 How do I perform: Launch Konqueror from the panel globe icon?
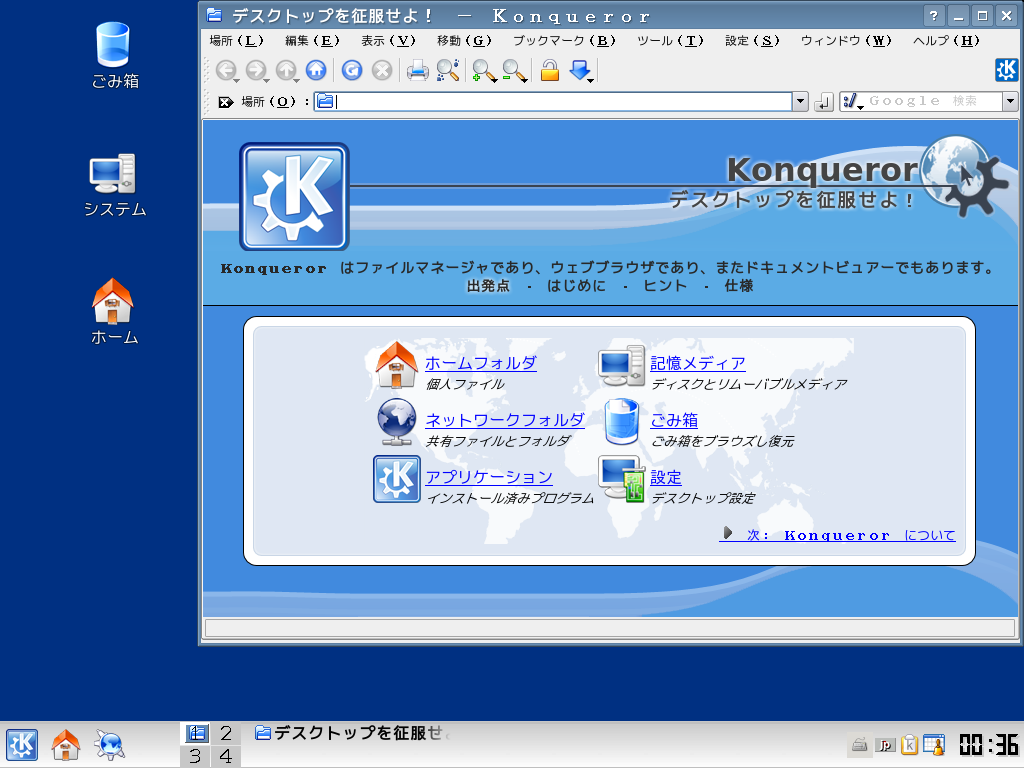pyautogui.click(x=109, y=745)
